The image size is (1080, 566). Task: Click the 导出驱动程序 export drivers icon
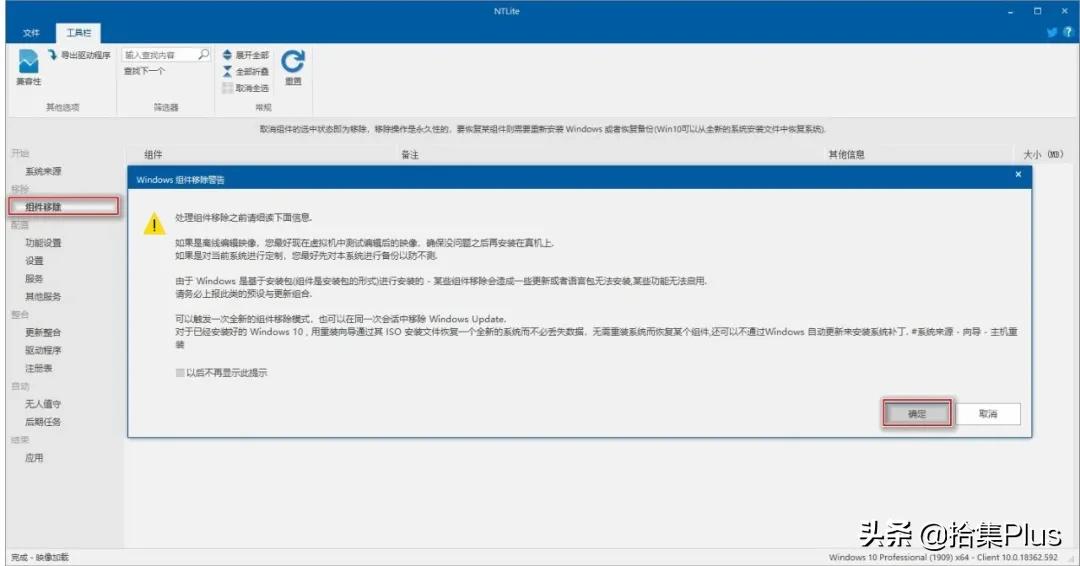click(x=53, y=54)
